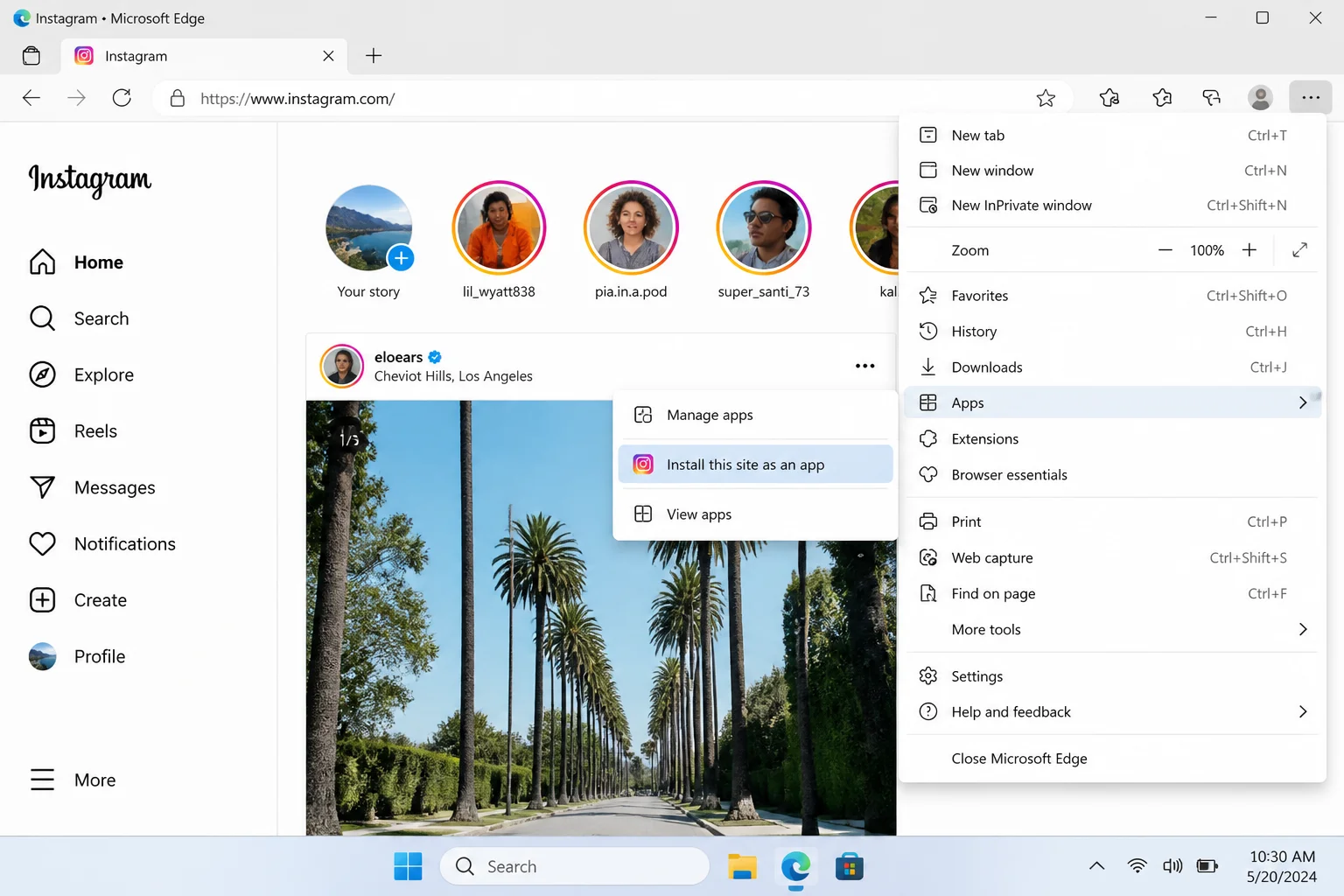Close the Settings and more ellipsis menu
The height and width of the screenshot is (896, 1344).
pos(1310,98)
